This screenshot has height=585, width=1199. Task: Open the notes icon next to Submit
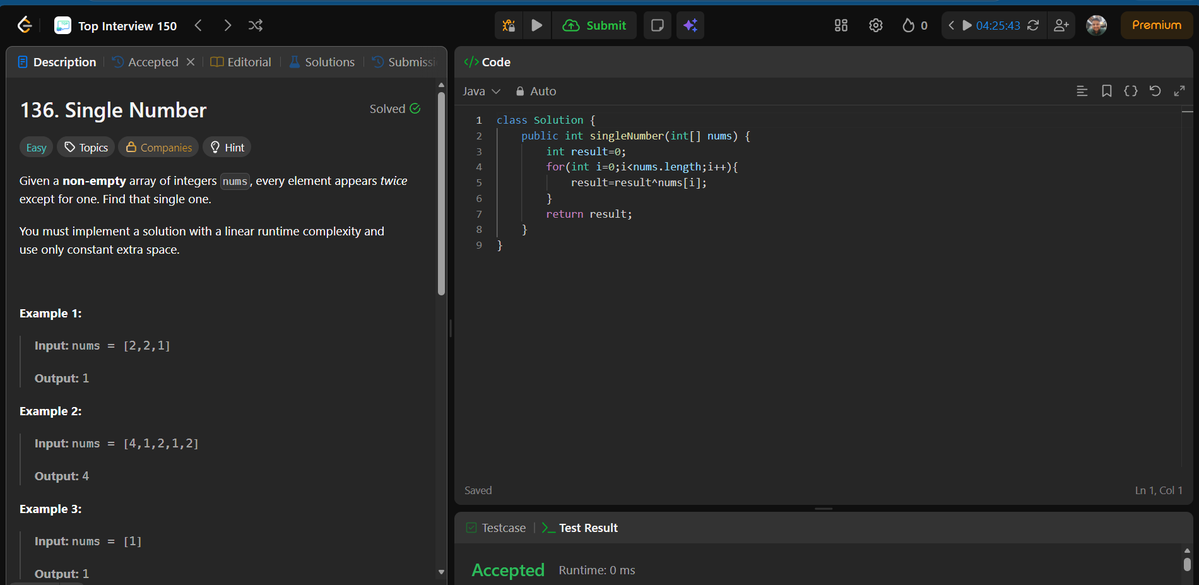[x=656, y=25]
